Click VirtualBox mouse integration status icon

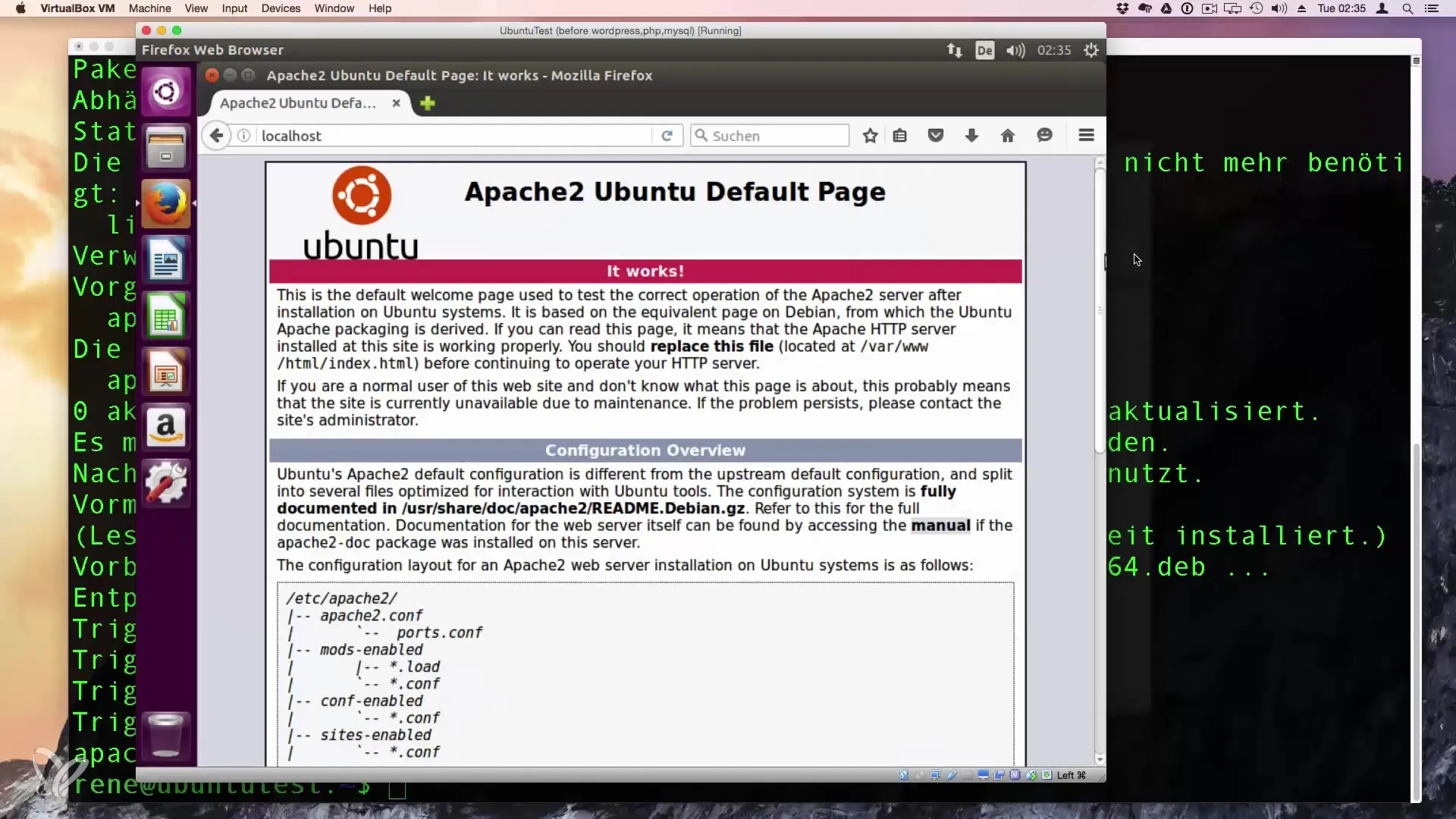click(x=1031, y=775)
